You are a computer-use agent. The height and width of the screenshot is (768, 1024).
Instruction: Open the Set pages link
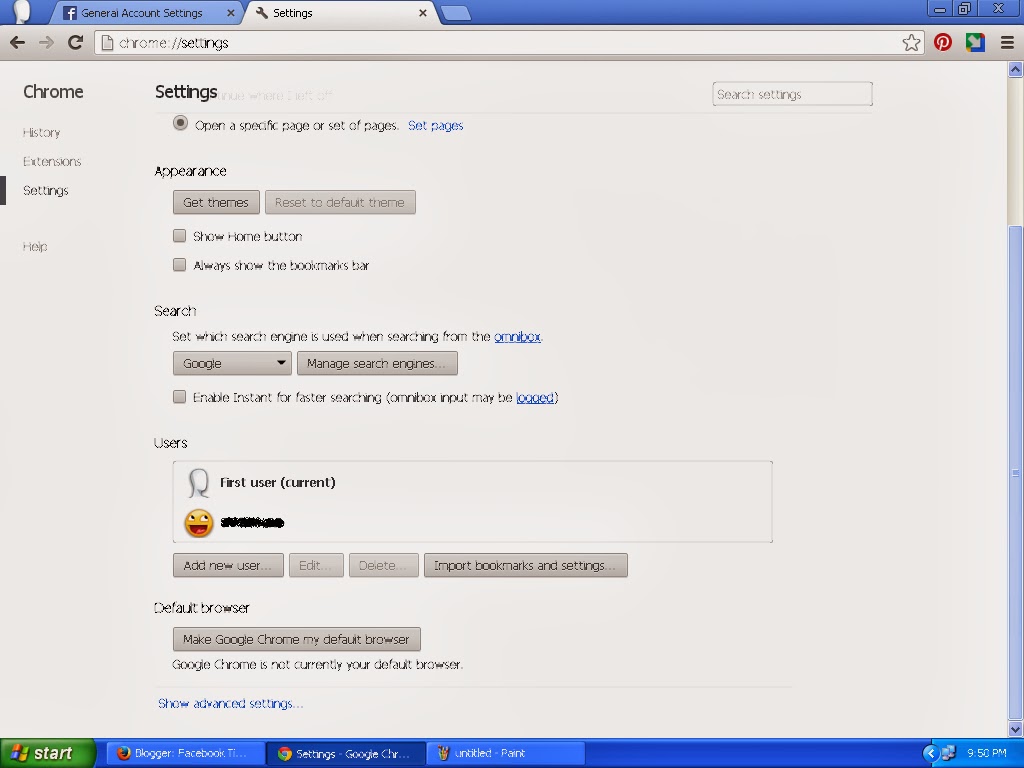click(436, 125)
